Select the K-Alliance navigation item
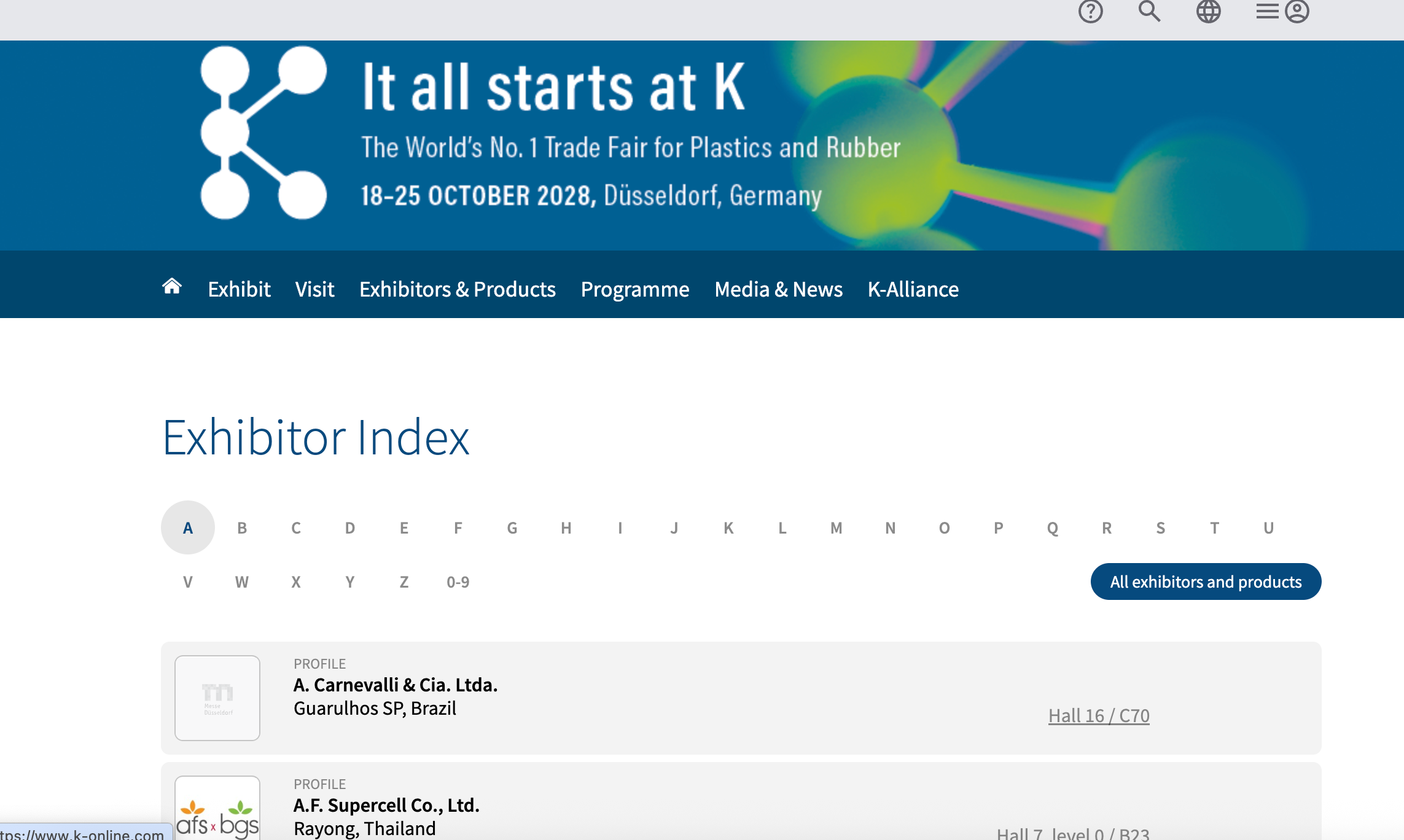 tap(913, 289)
